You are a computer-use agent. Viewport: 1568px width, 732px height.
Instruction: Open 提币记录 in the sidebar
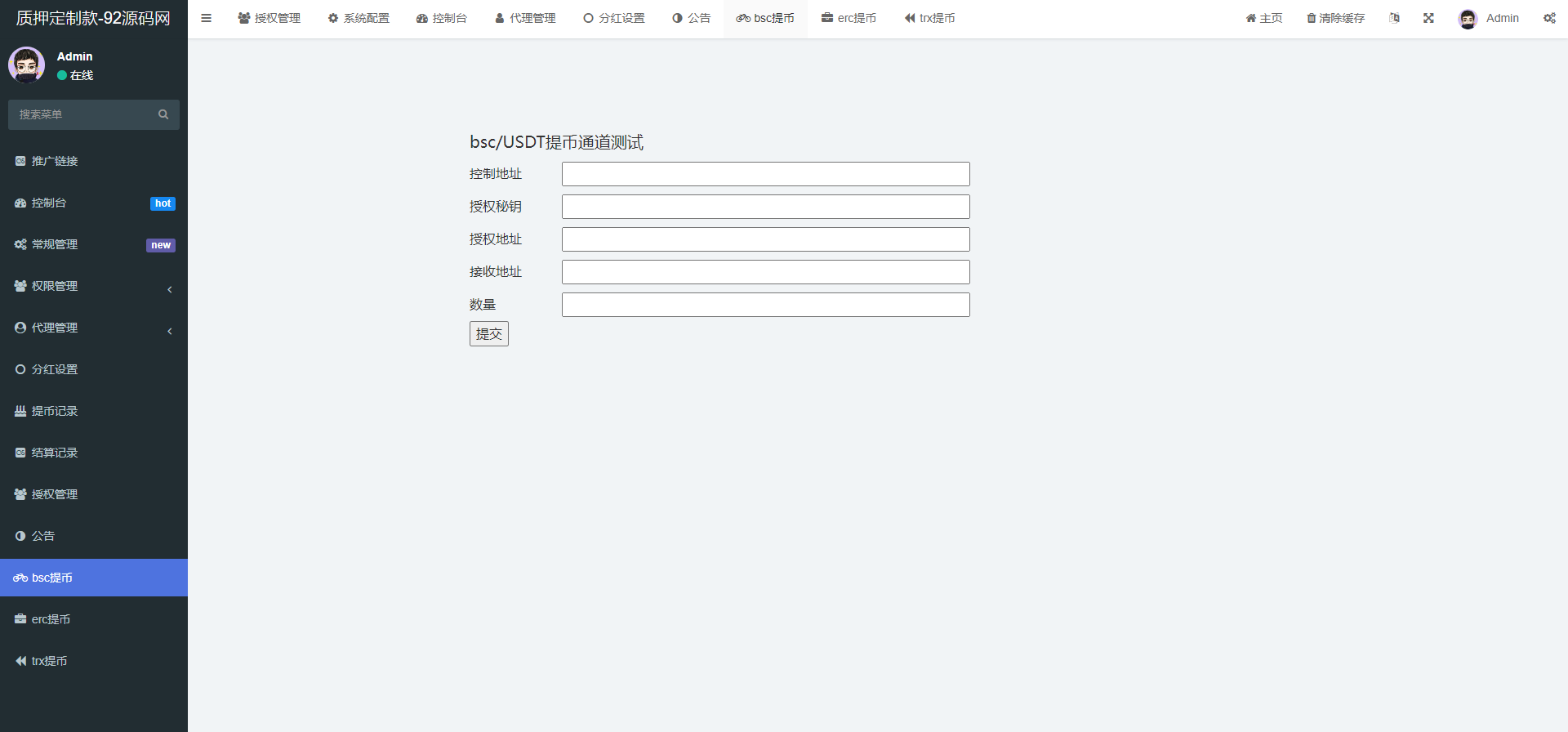[x=55, y=411]
